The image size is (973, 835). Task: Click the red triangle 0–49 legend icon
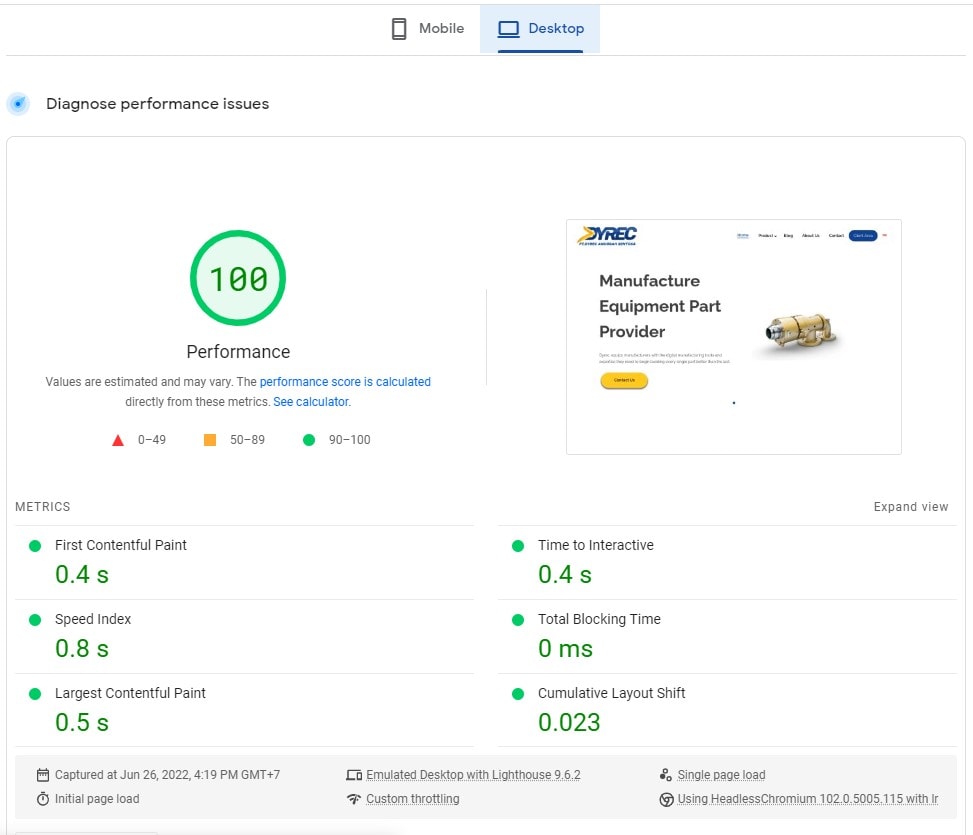[x=118, y=440]
